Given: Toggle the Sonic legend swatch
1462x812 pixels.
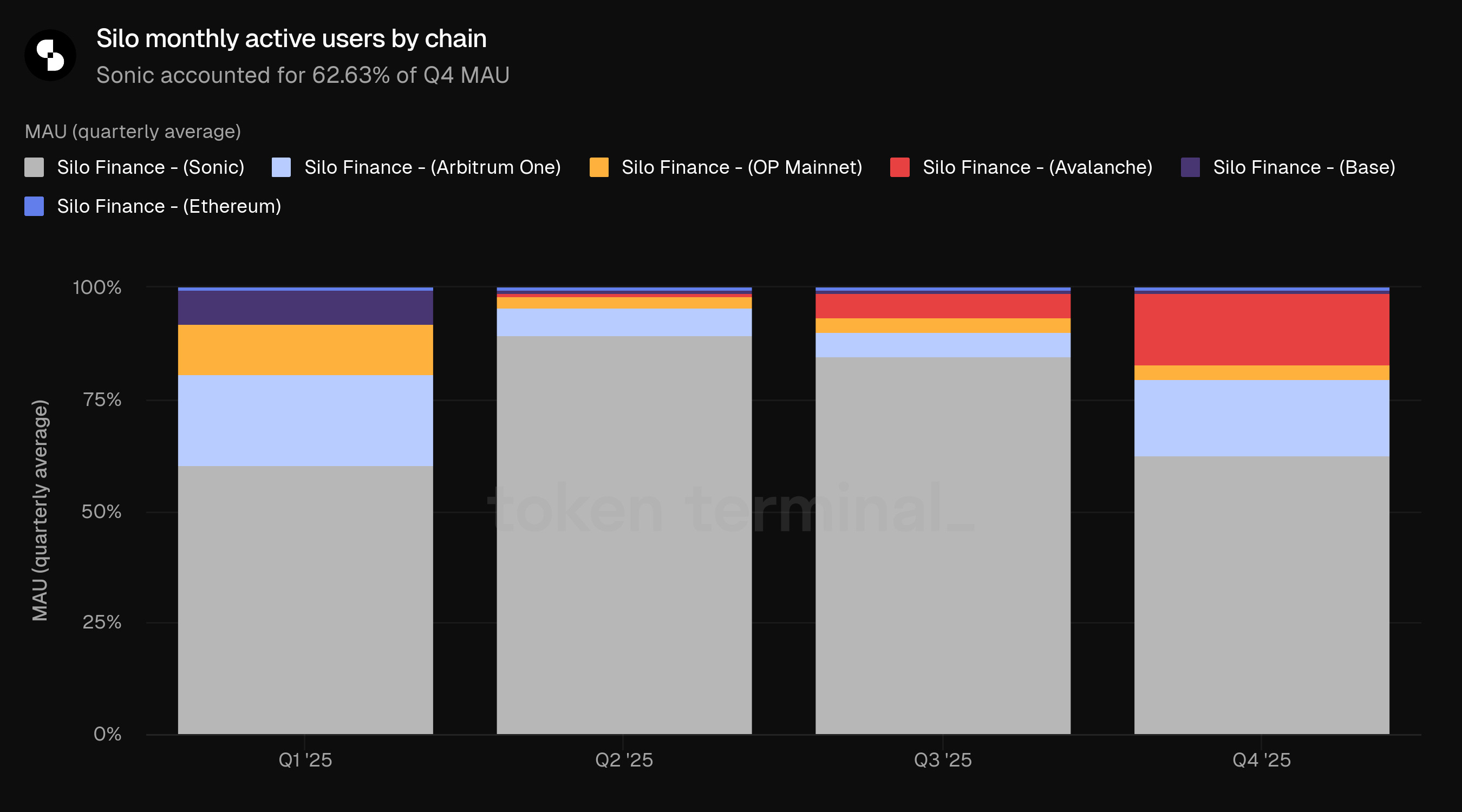Looking at the screenshot, I should (34, 167).
